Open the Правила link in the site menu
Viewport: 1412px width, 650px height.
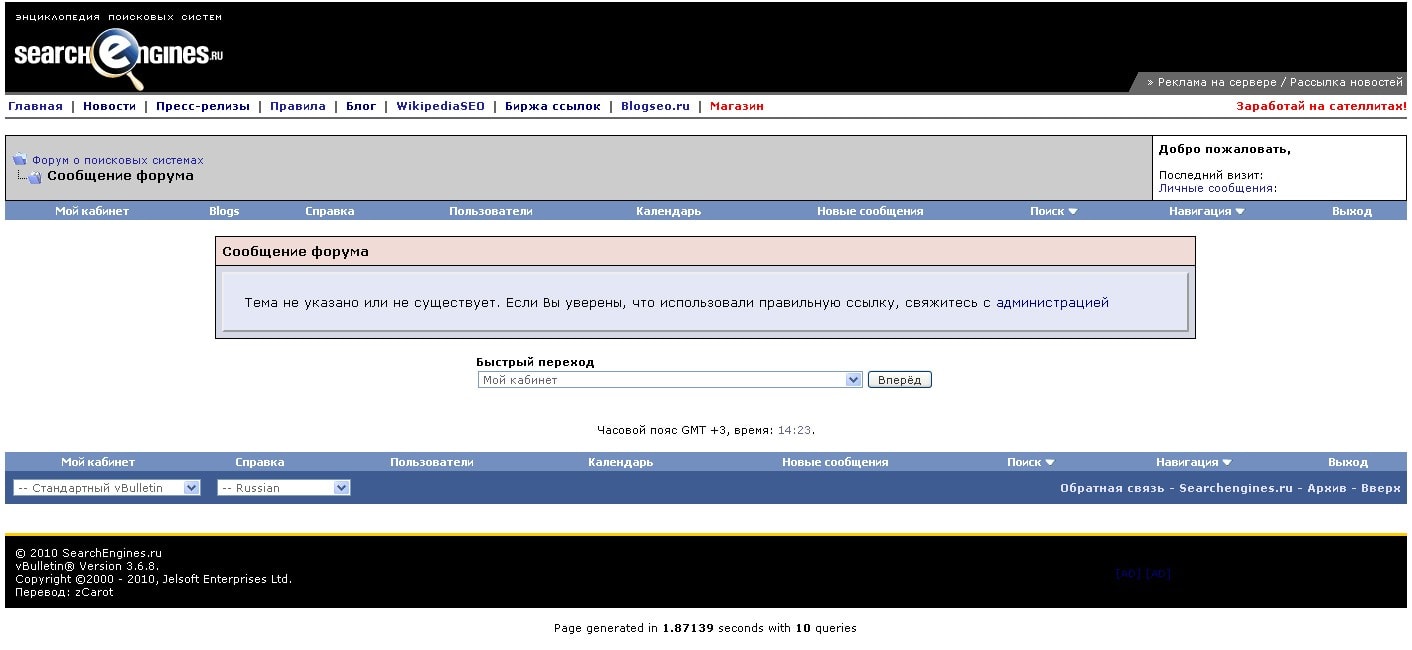pos(298,106)
